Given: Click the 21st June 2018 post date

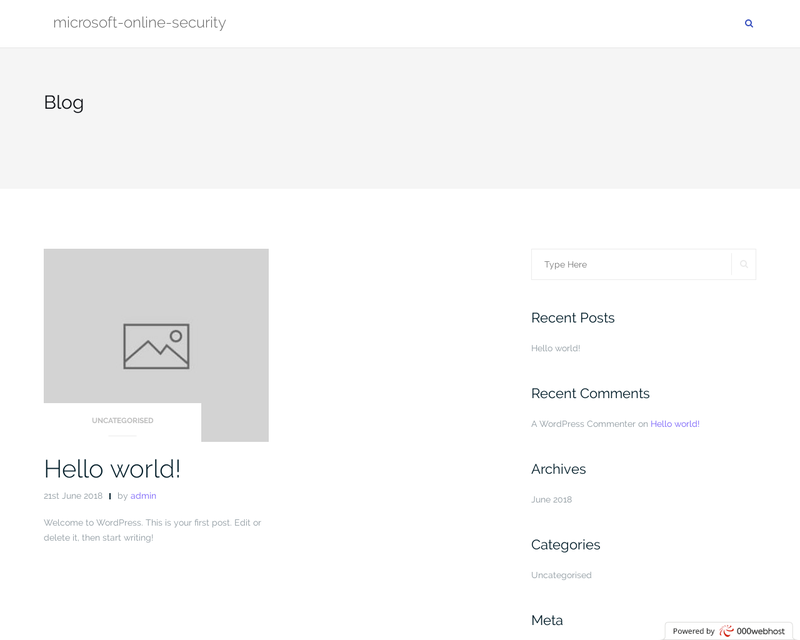Looking at the screenshot, I should (73, 496).
